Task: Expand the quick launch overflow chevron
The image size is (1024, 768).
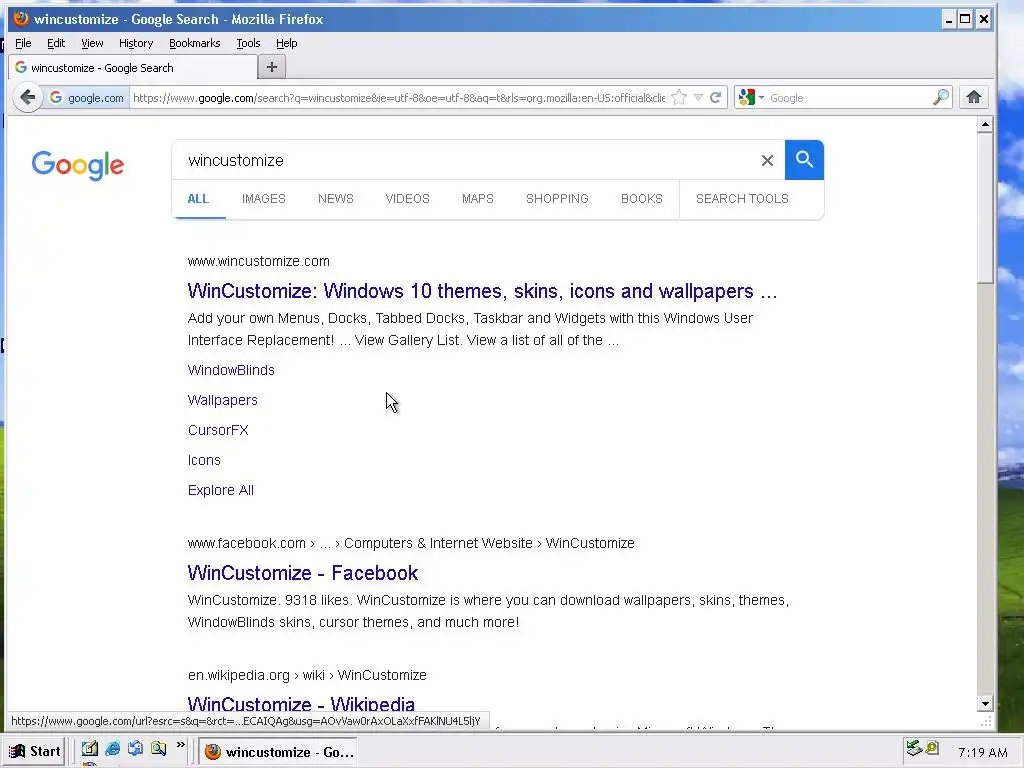Action: (x=181, y=744)
